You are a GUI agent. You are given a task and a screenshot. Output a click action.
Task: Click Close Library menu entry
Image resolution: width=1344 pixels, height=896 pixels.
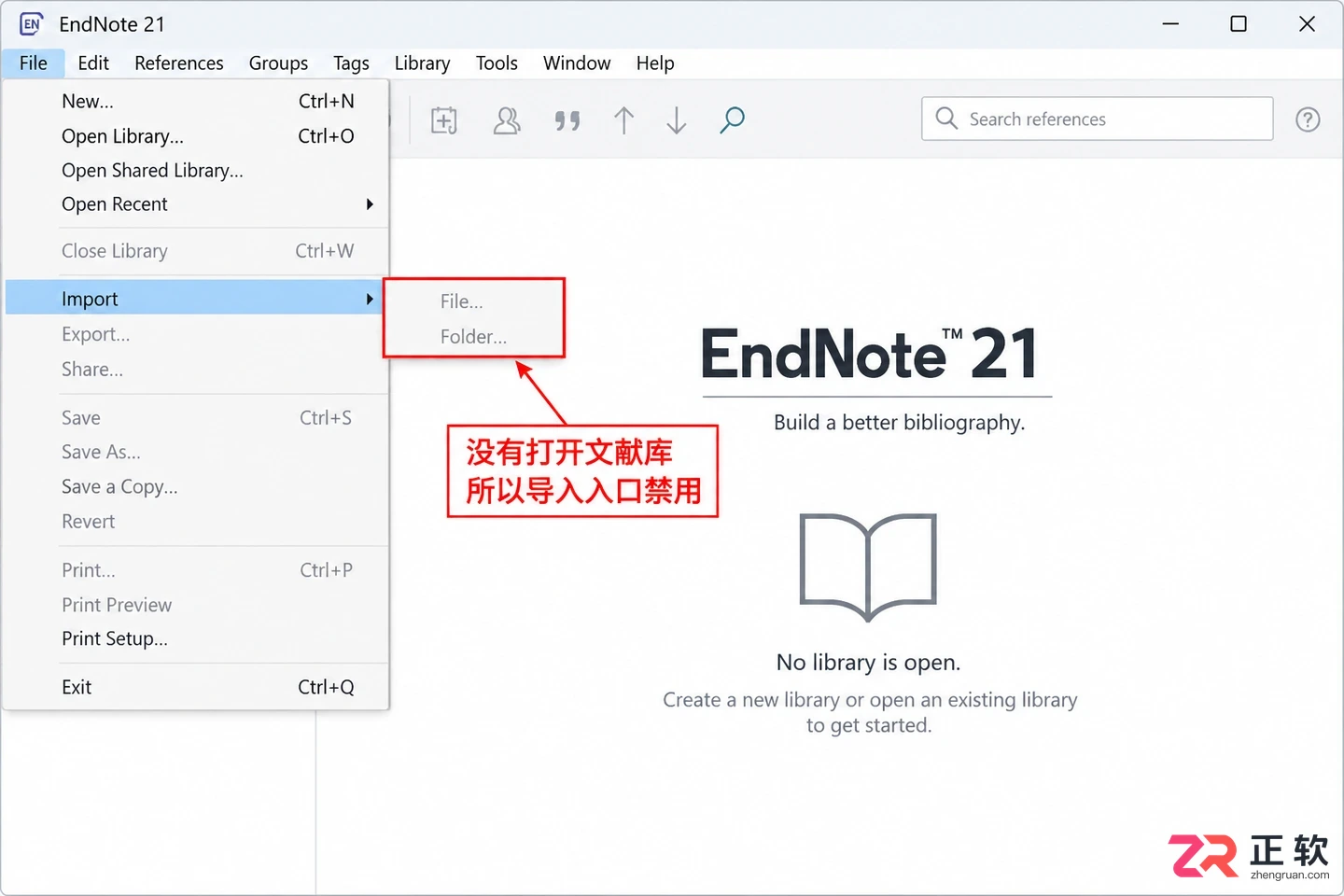pyautogui.click(x=196, y=251)
